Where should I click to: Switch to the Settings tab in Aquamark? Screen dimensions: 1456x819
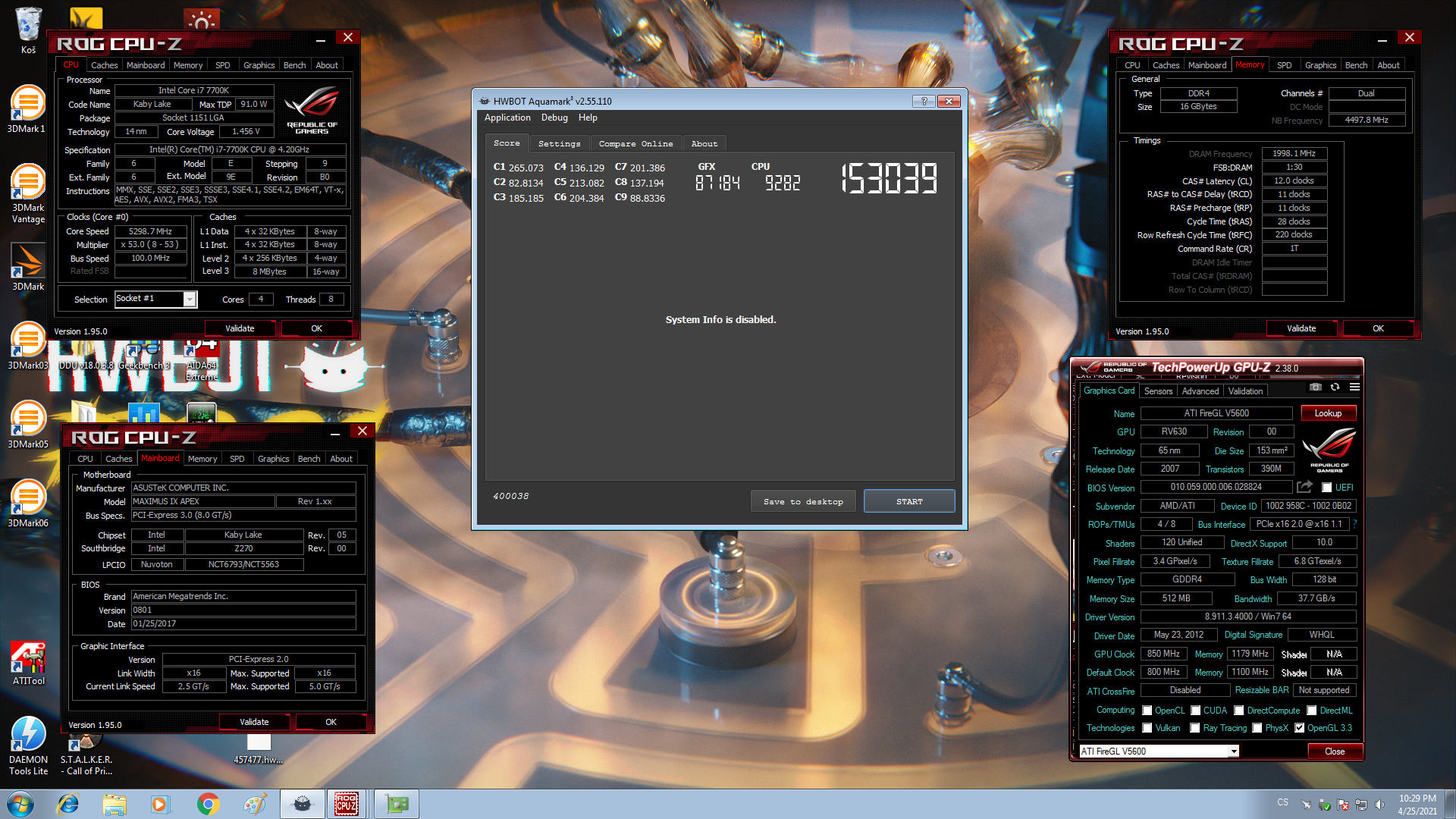point(560,143)
